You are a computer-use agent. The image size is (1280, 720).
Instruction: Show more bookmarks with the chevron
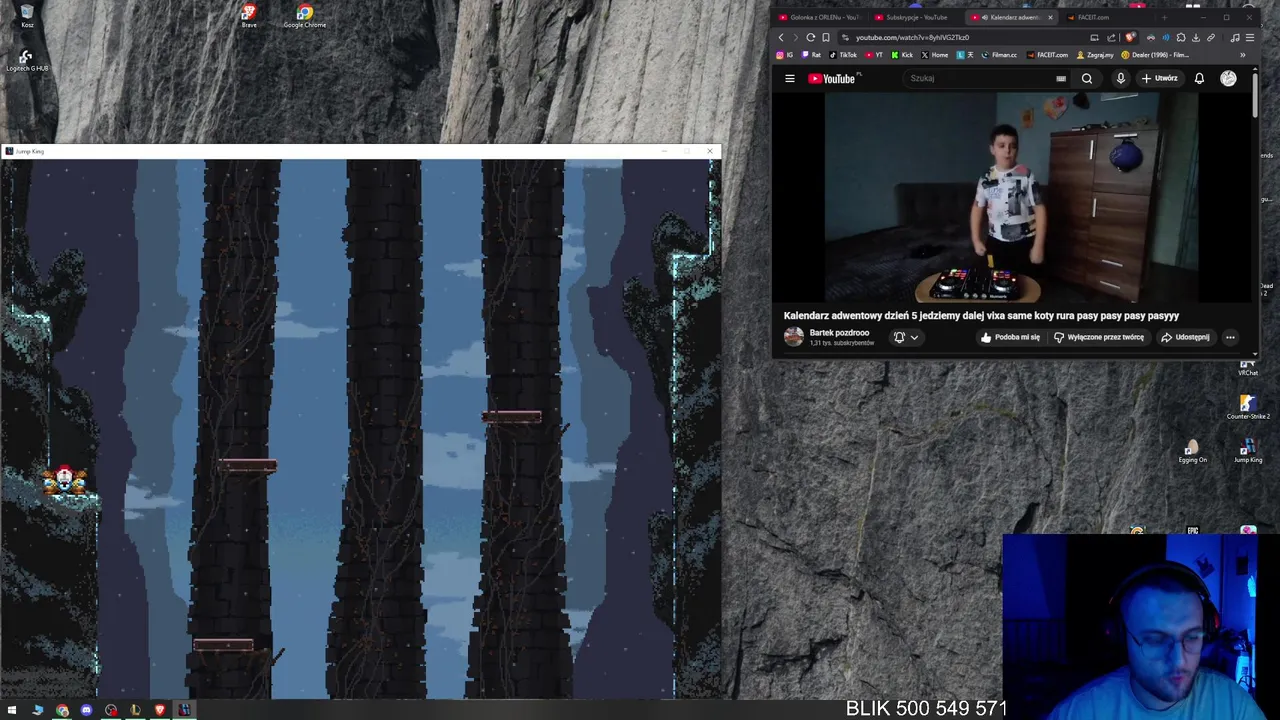(1243, 55)
